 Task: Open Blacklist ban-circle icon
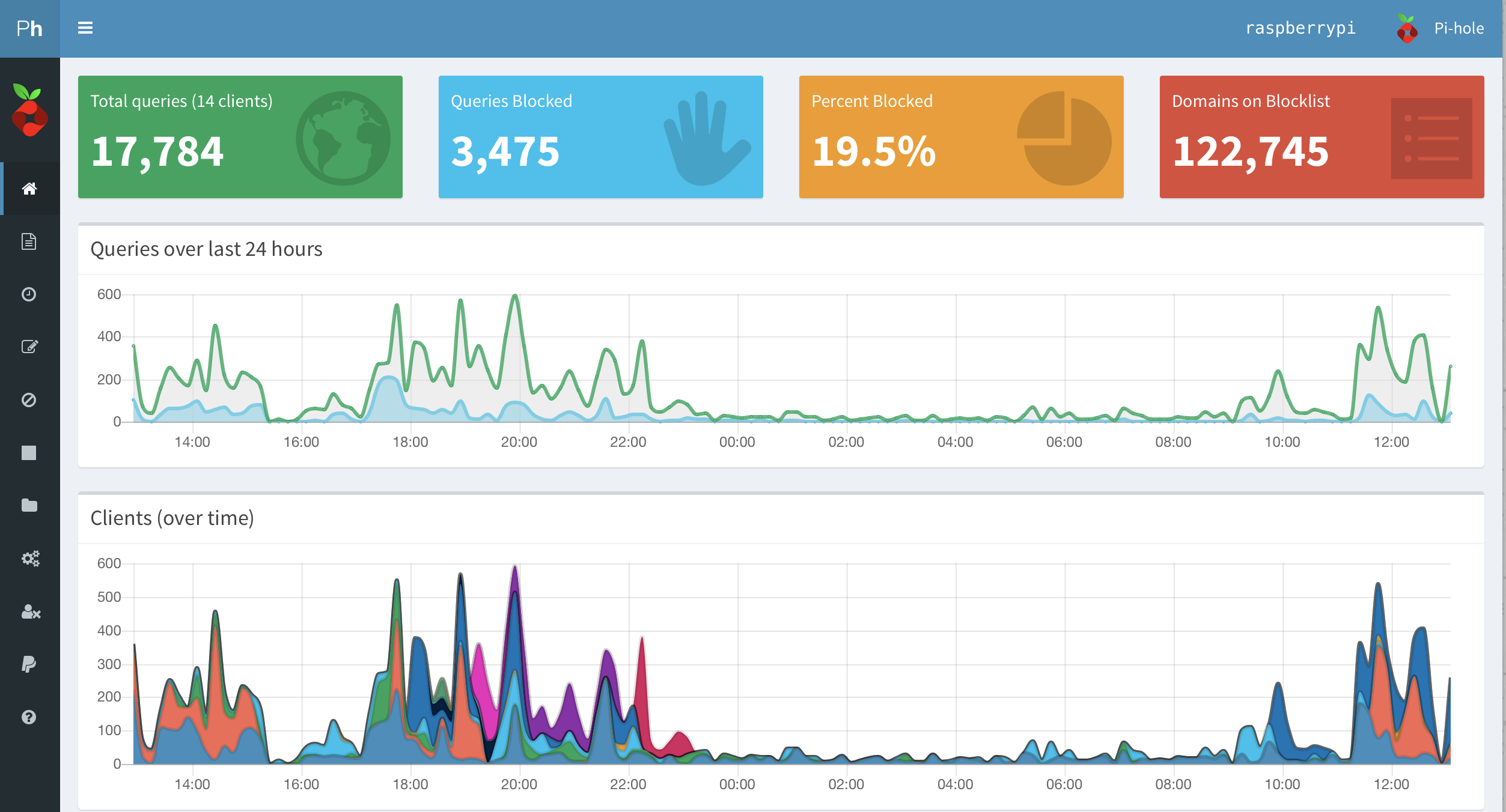[x=29, y=400]
